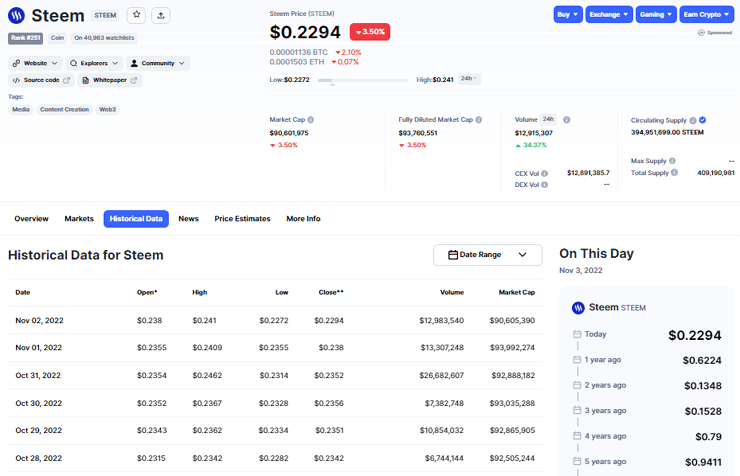Click the Open* column header
The width and height of the screenshot is (740, 476).
coord(147,292)
